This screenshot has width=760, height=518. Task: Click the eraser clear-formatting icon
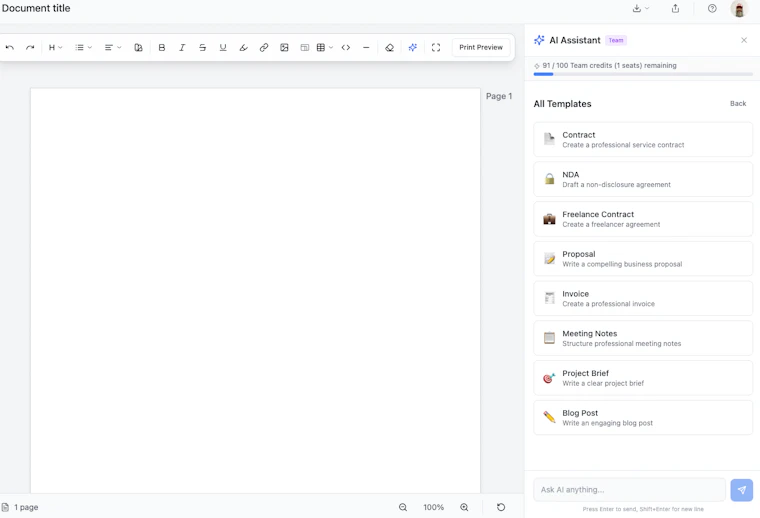click(389, 47)
